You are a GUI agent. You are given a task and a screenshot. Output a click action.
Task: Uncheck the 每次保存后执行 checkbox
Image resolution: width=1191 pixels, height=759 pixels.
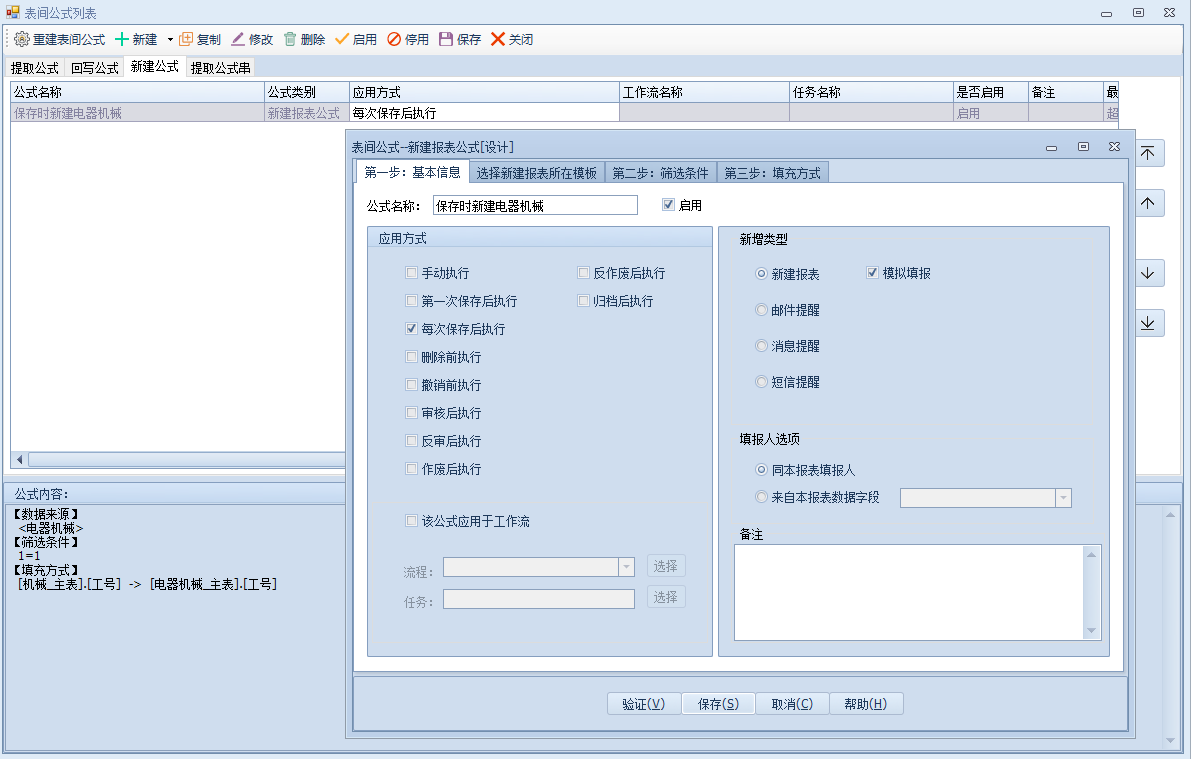pos(412,329)
